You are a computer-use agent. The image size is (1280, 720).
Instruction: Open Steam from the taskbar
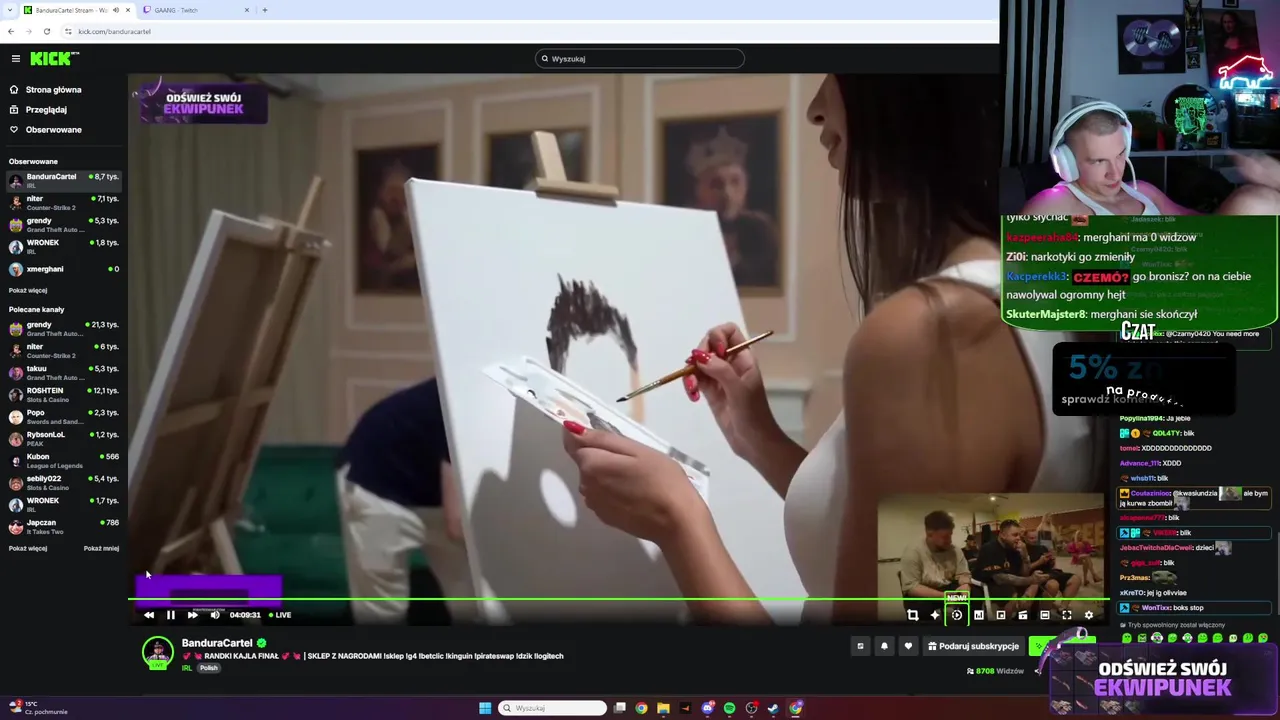click(x=773, y=708)
